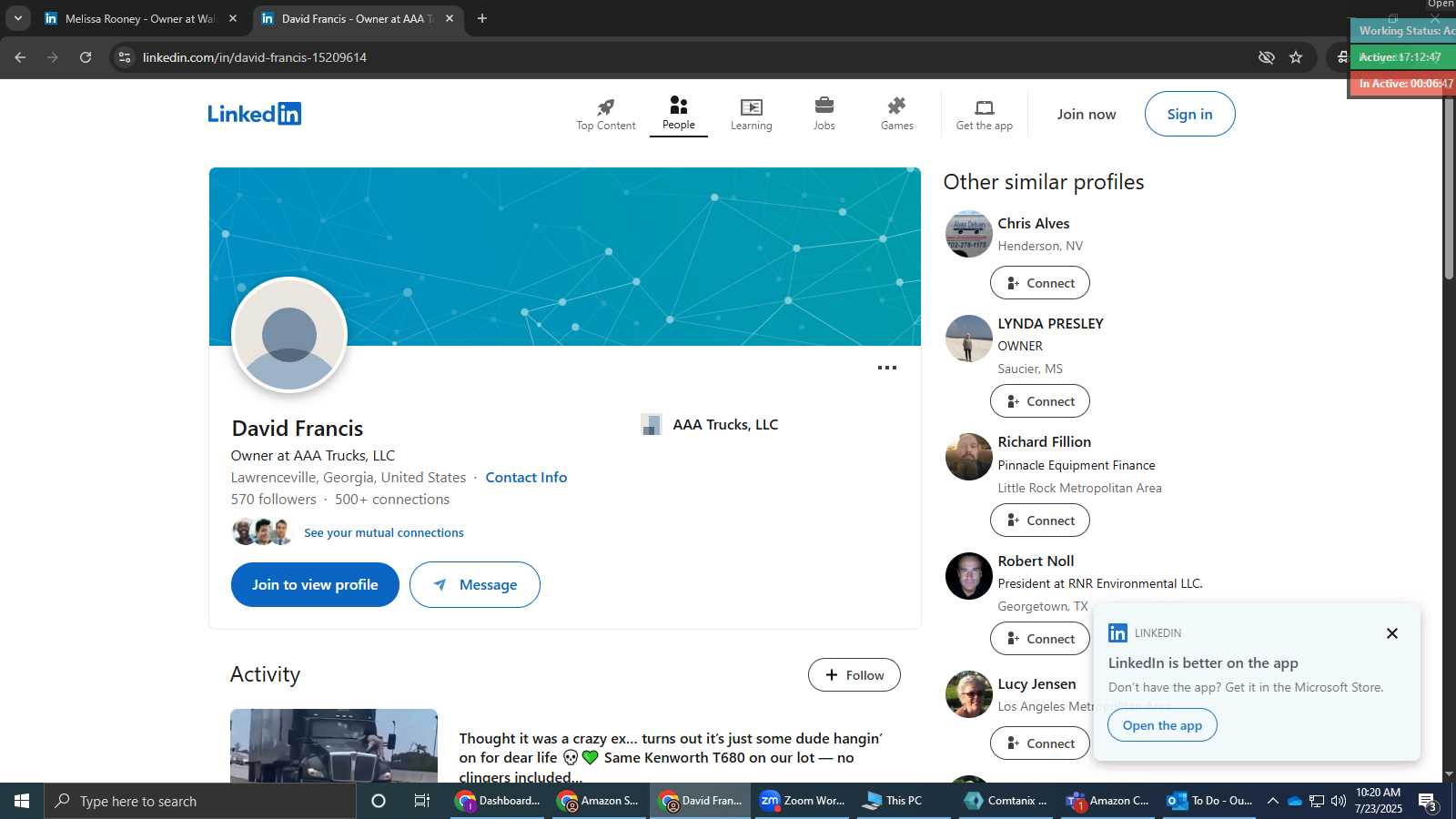Screen dimensions: 1456x819
Task: Connect with Robert Noll
Action: [1039, 639]
